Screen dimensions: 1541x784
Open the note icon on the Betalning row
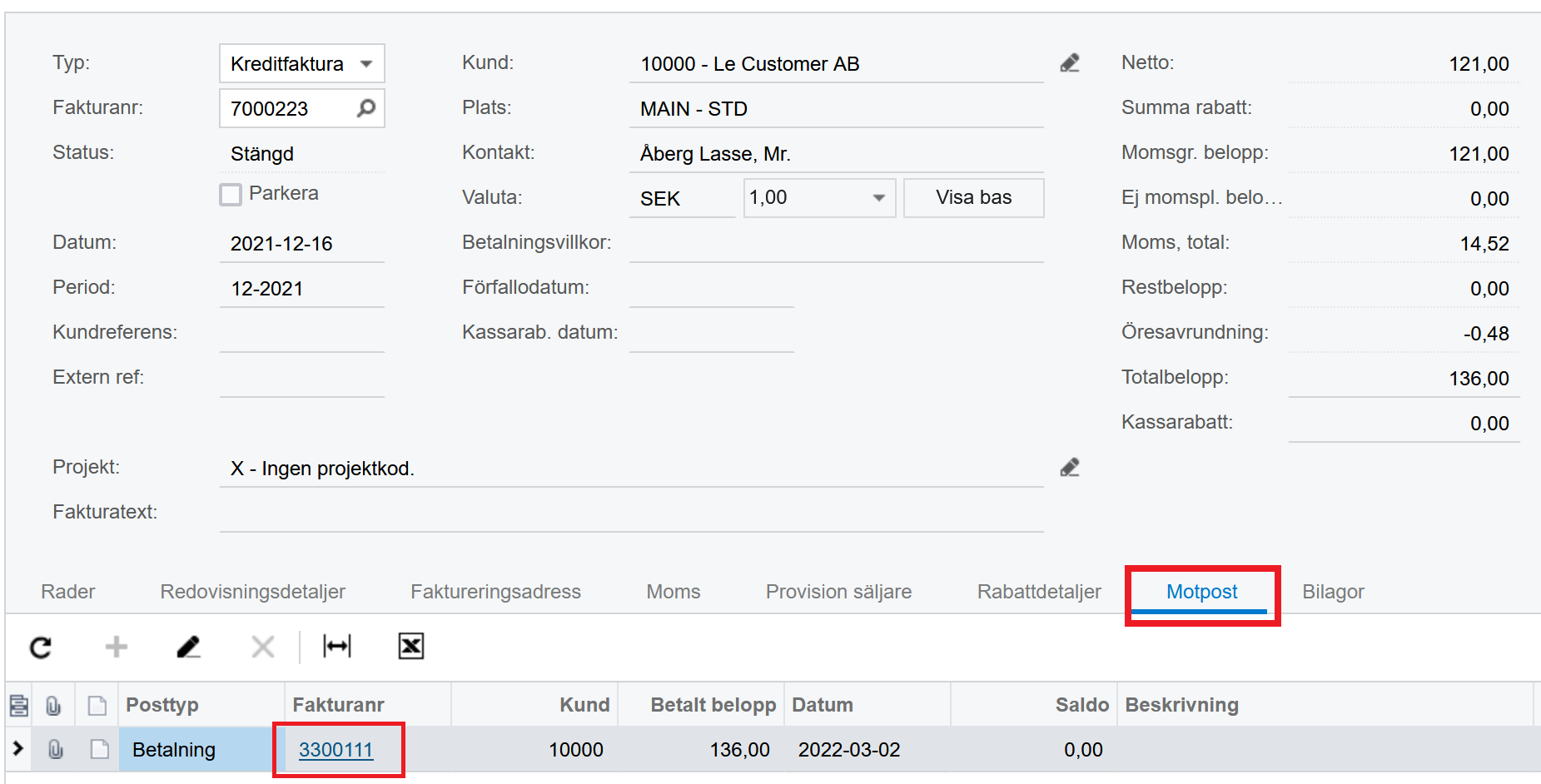pyautogui.click(x=97, y=749)
